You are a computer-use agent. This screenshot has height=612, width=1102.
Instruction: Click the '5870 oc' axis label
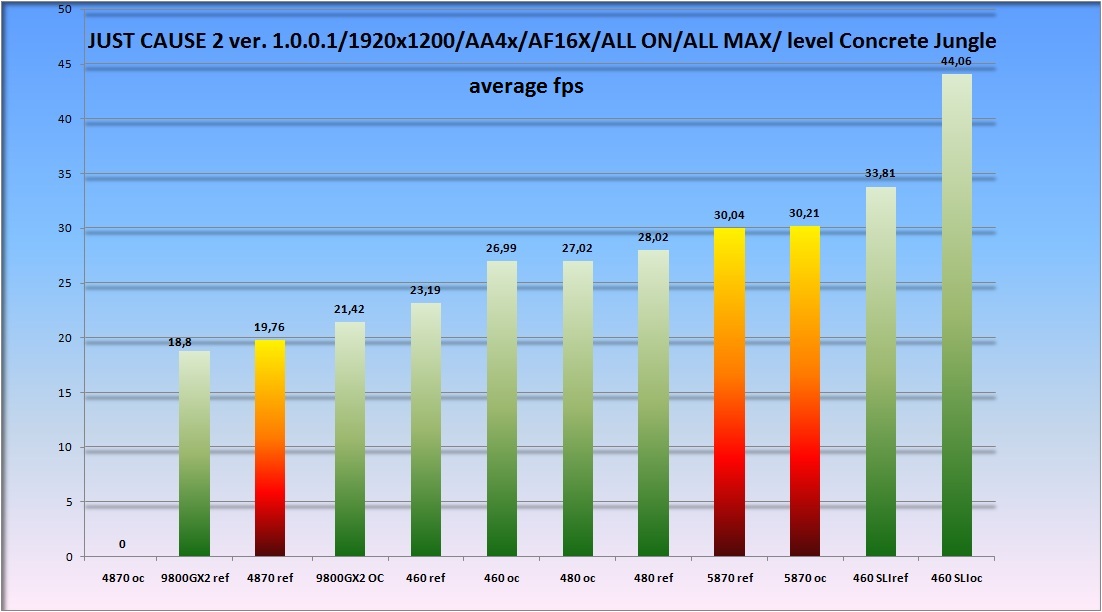(x=805, y=578)
